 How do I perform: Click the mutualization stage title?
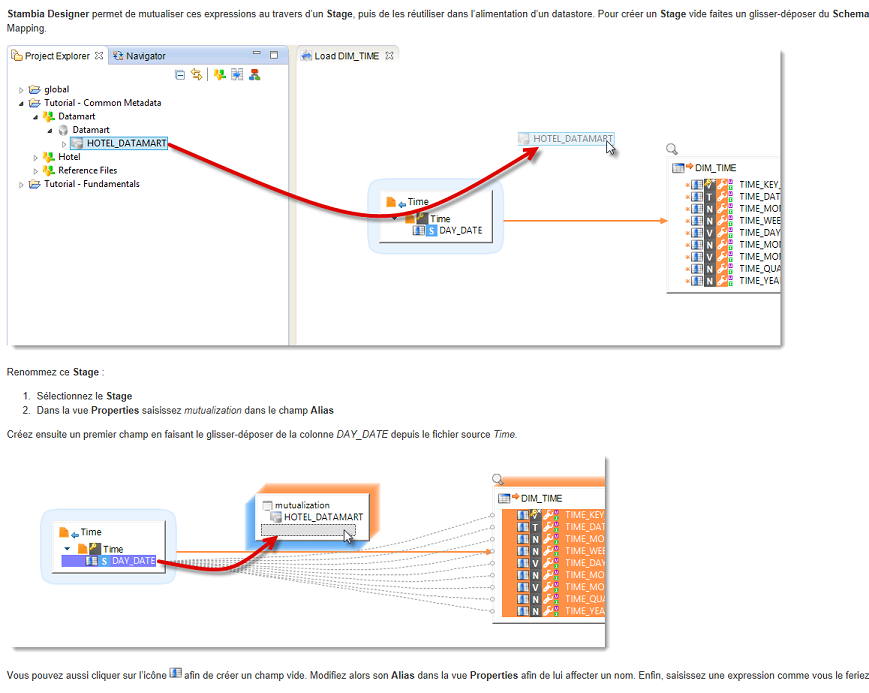pos(302,505)
